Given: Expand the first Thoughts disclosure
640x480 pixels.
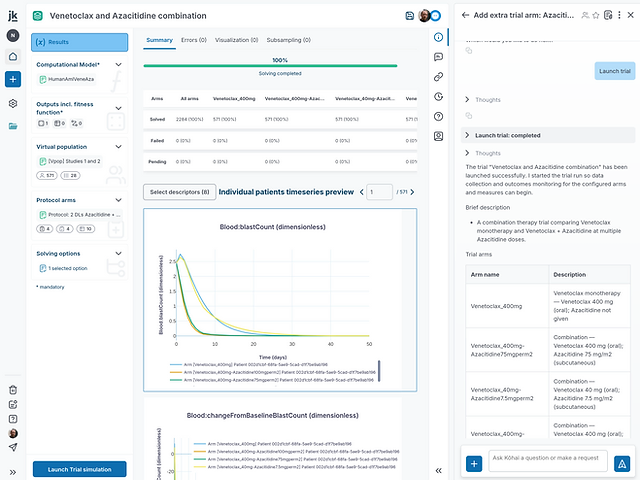Looking at the screenshot, I should click(x=467, y=100).
